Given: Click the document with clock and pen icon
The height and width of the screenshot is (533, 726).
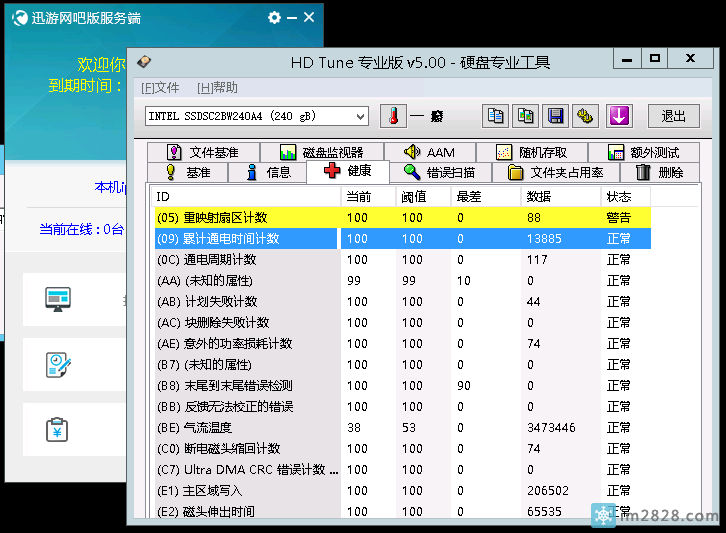Looking at the screenshot, I should pos(58,365).
